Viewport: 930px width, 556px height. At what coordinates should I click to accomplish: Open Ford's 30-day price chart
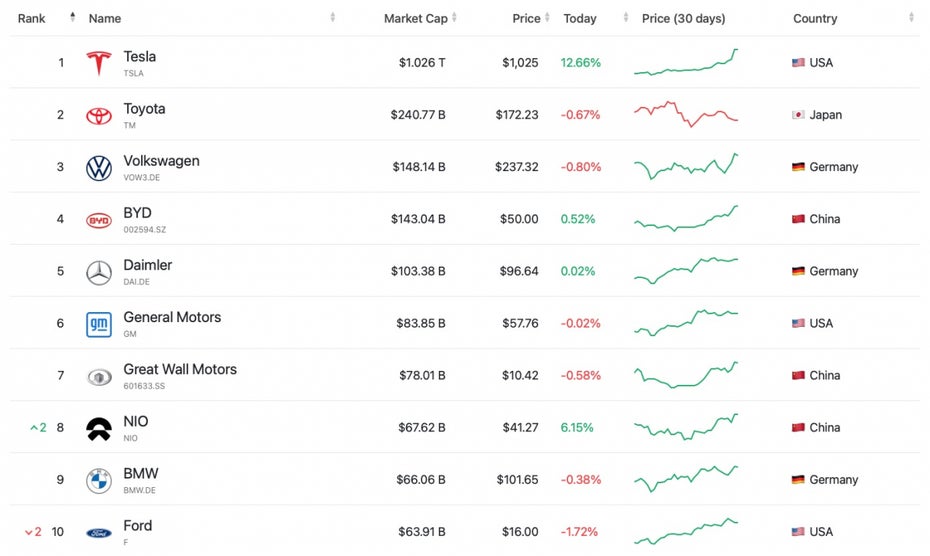686,531
